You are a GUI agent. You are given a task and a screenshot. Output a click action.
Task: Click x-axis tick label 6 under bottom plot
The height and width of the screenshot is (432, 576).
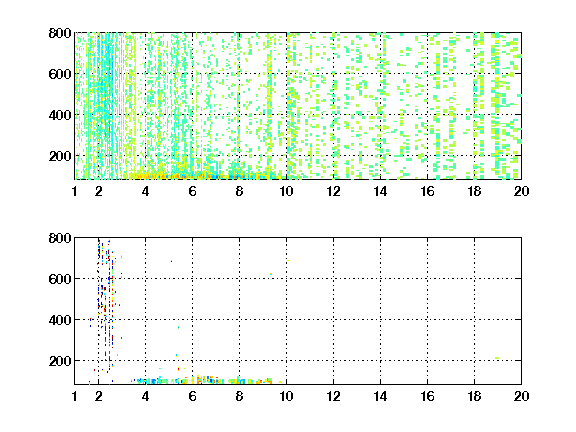click(192, 396)
